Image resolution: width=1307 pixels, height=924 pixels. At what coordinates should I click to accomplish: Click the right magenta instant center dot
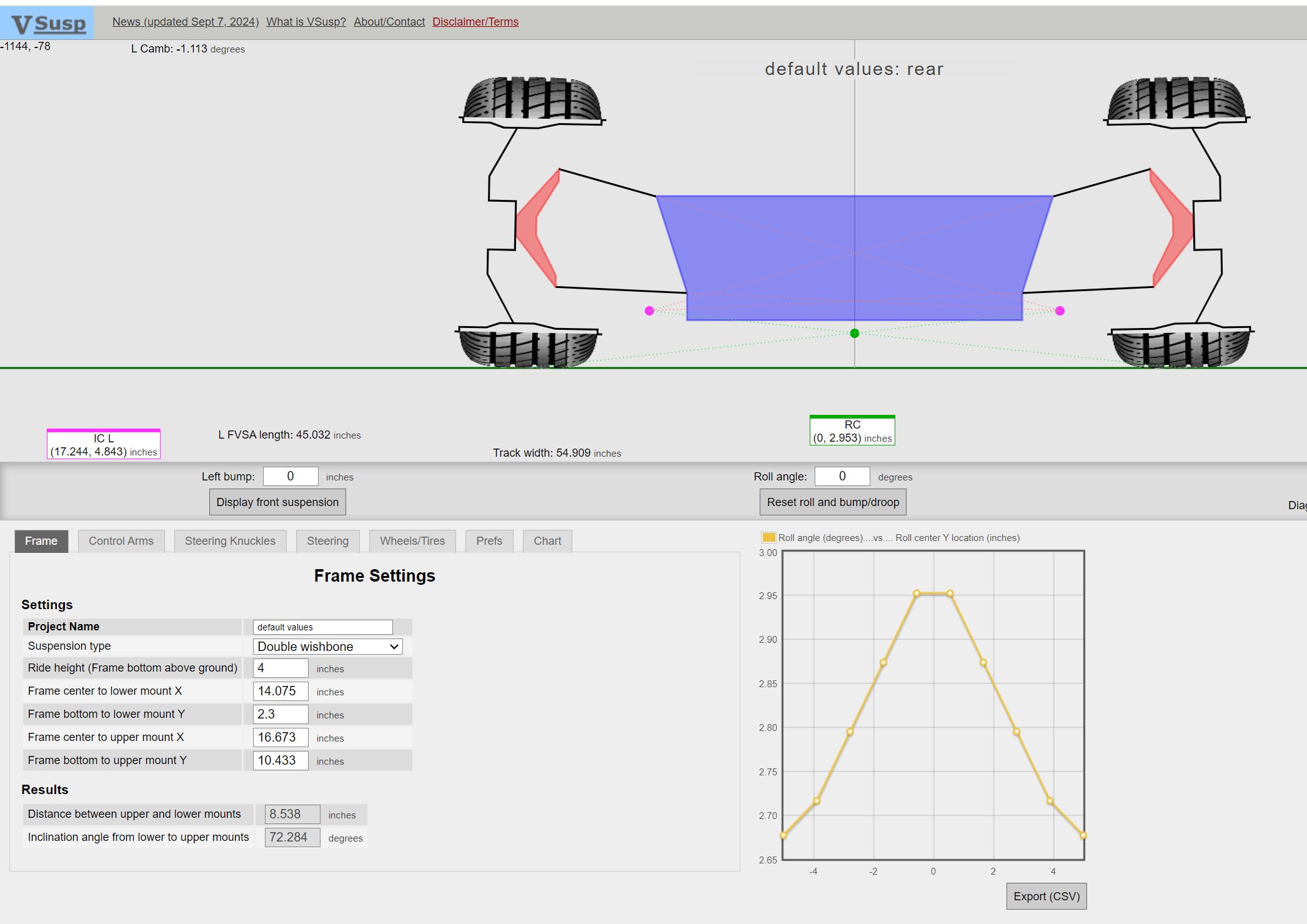click(x=1060, y=310)
